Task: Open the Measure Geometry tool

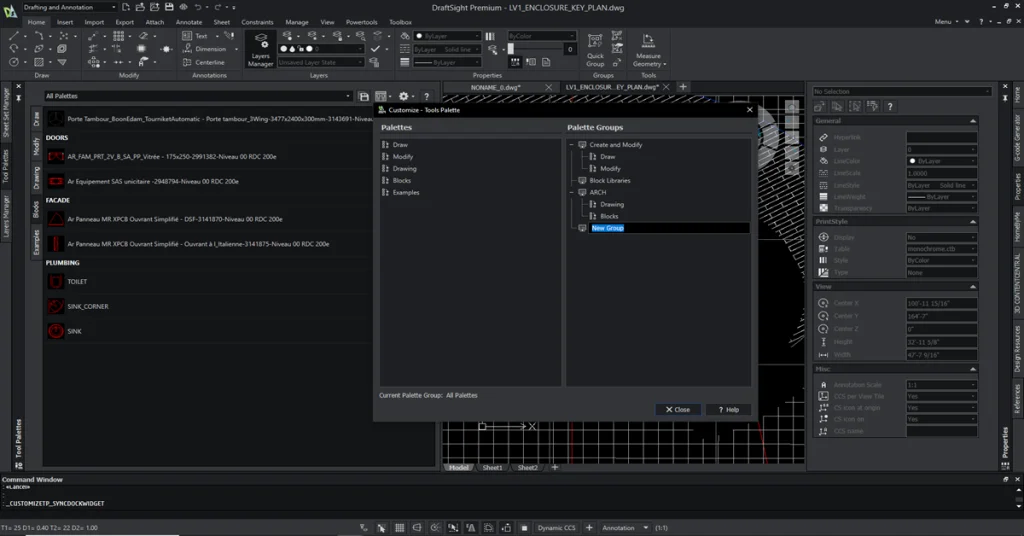Action: point(647,49)
